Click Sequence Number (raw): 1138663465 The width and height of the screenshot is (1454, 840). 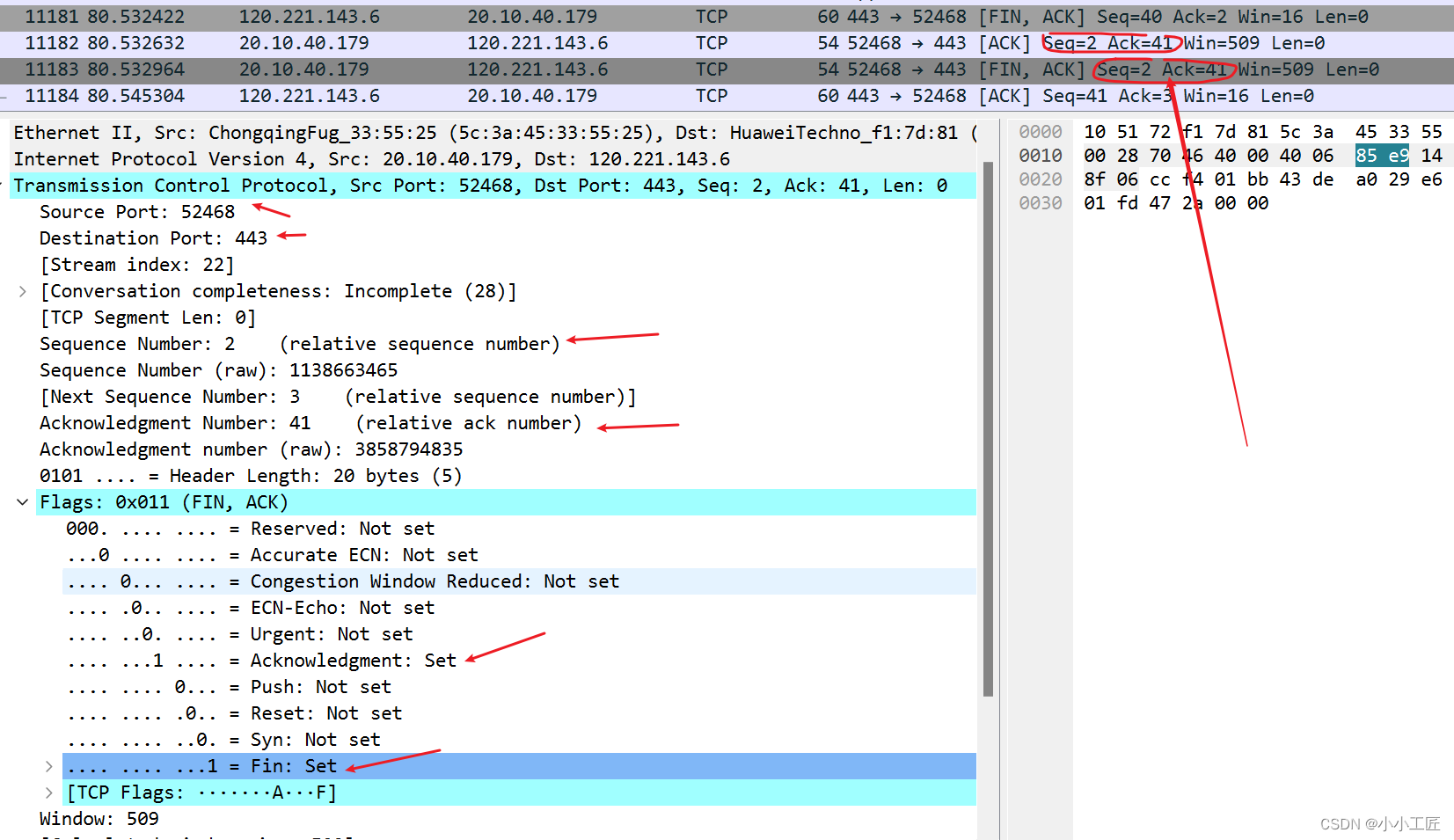pos(218,370)
